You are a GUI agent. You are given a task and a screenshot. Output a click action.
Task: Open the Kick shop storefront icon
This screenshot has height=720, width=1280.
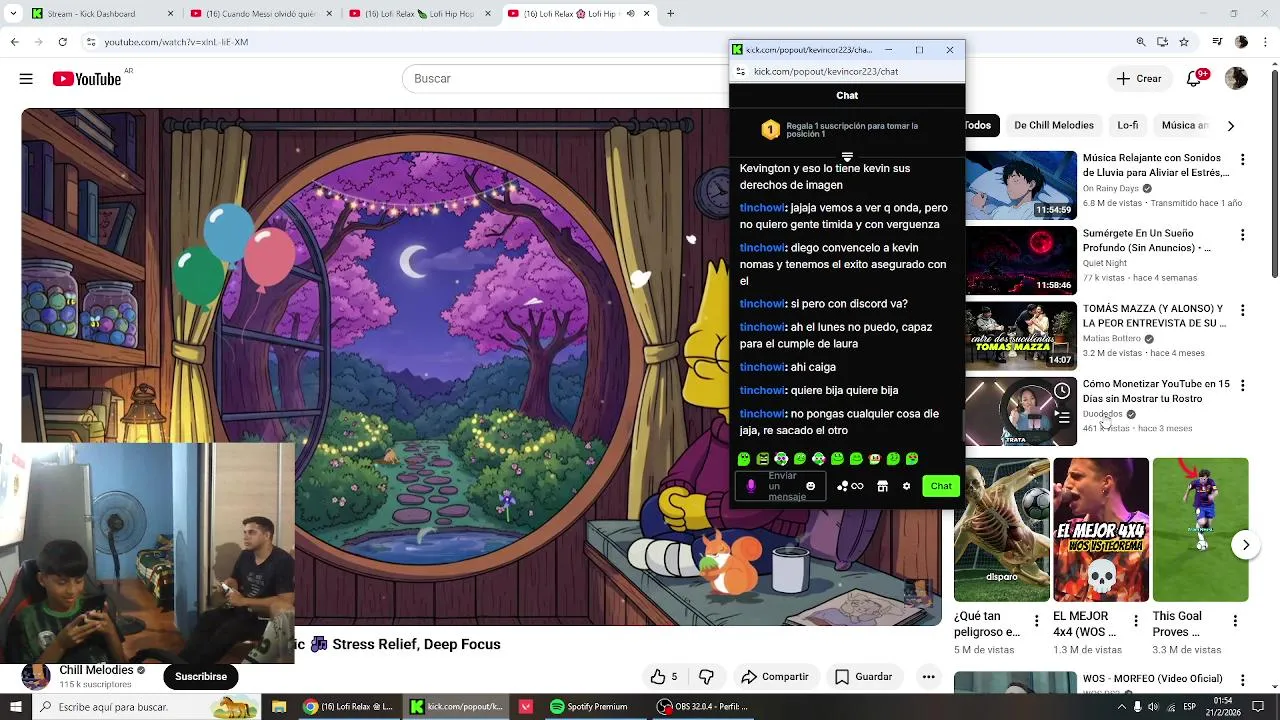point(882,486)
